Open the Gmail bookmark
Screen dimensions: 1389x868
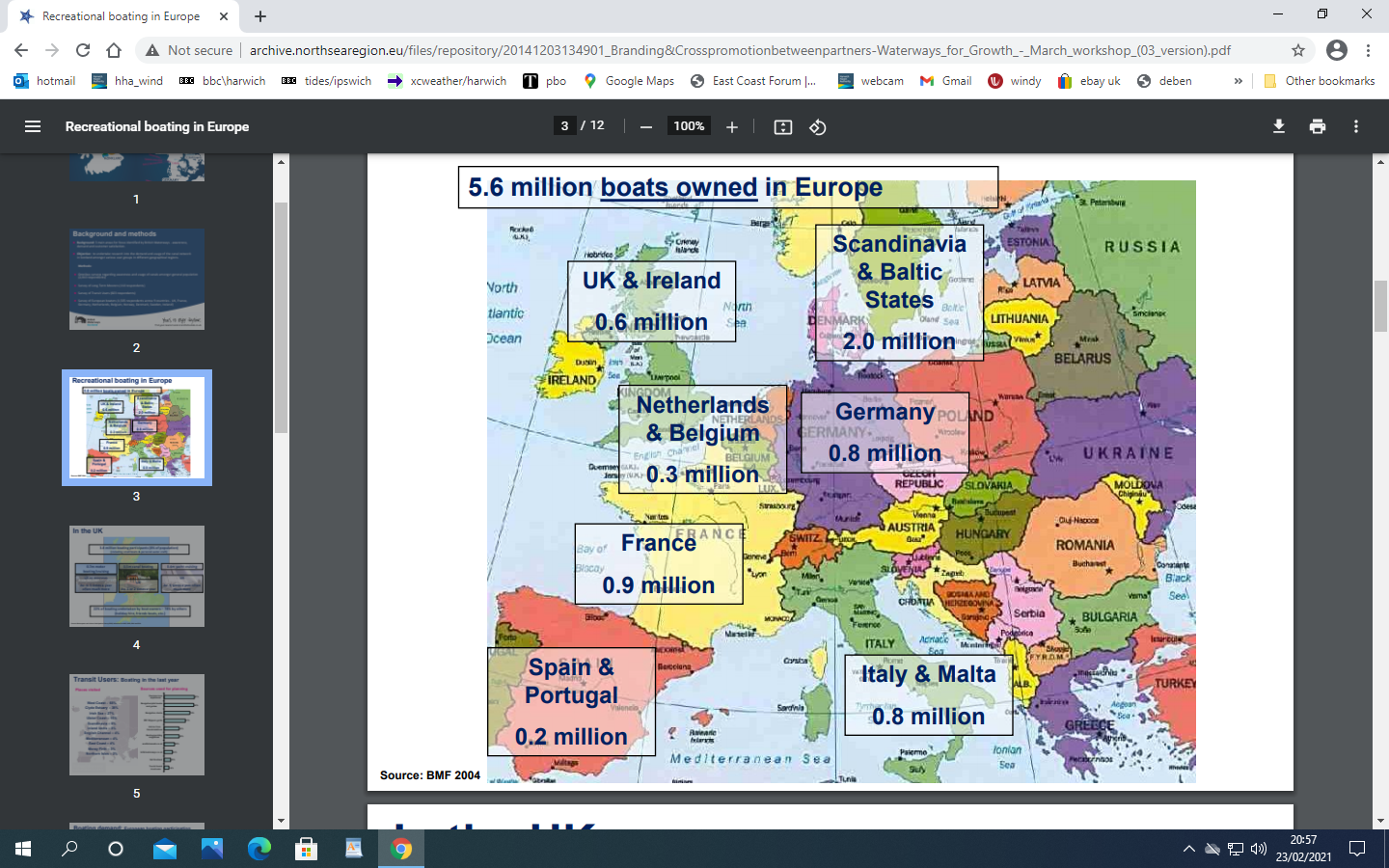[x=945, y=81]
